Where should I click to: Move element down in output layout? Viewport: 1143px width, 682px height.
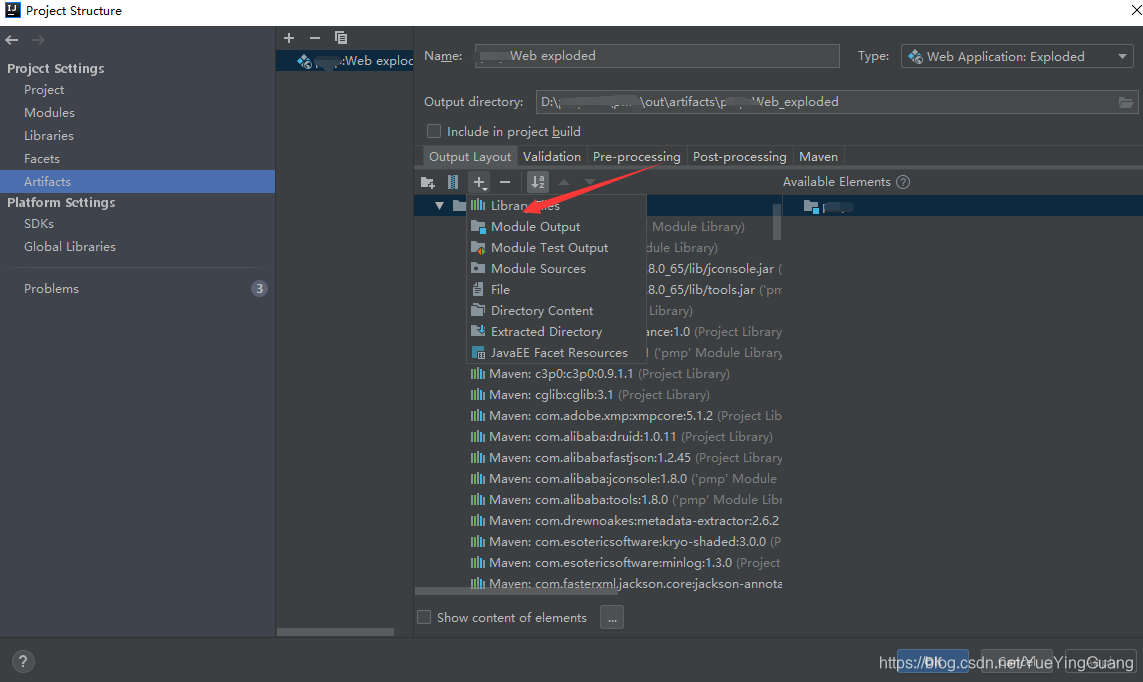pyautogui.click(x=590, y=182)
